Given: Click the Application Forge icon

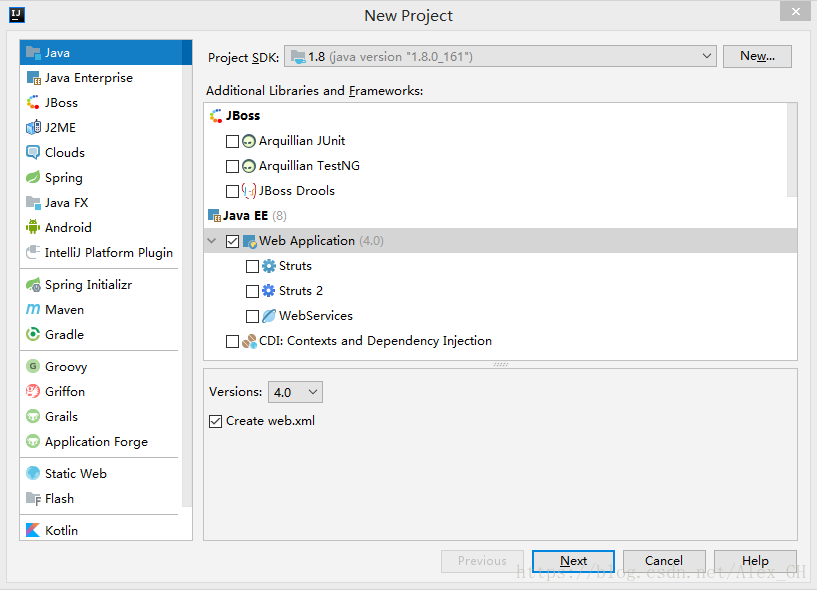Looking at the screenshot, I should [33, 441].
